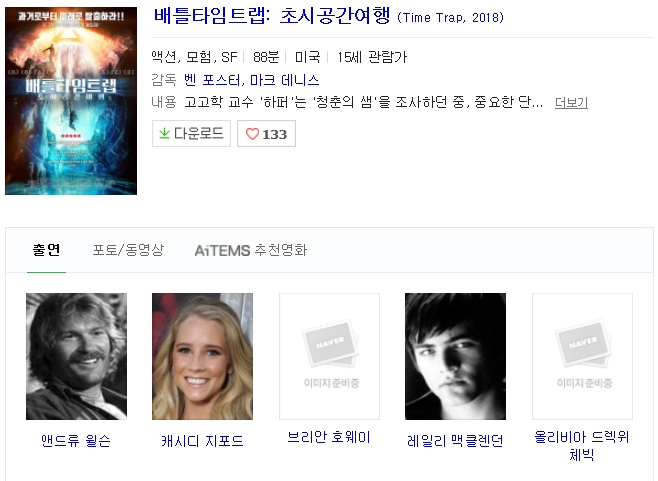Expand plot summary with 더보기
This screenshot has width=658, height=481.
[x=571, y=102]
